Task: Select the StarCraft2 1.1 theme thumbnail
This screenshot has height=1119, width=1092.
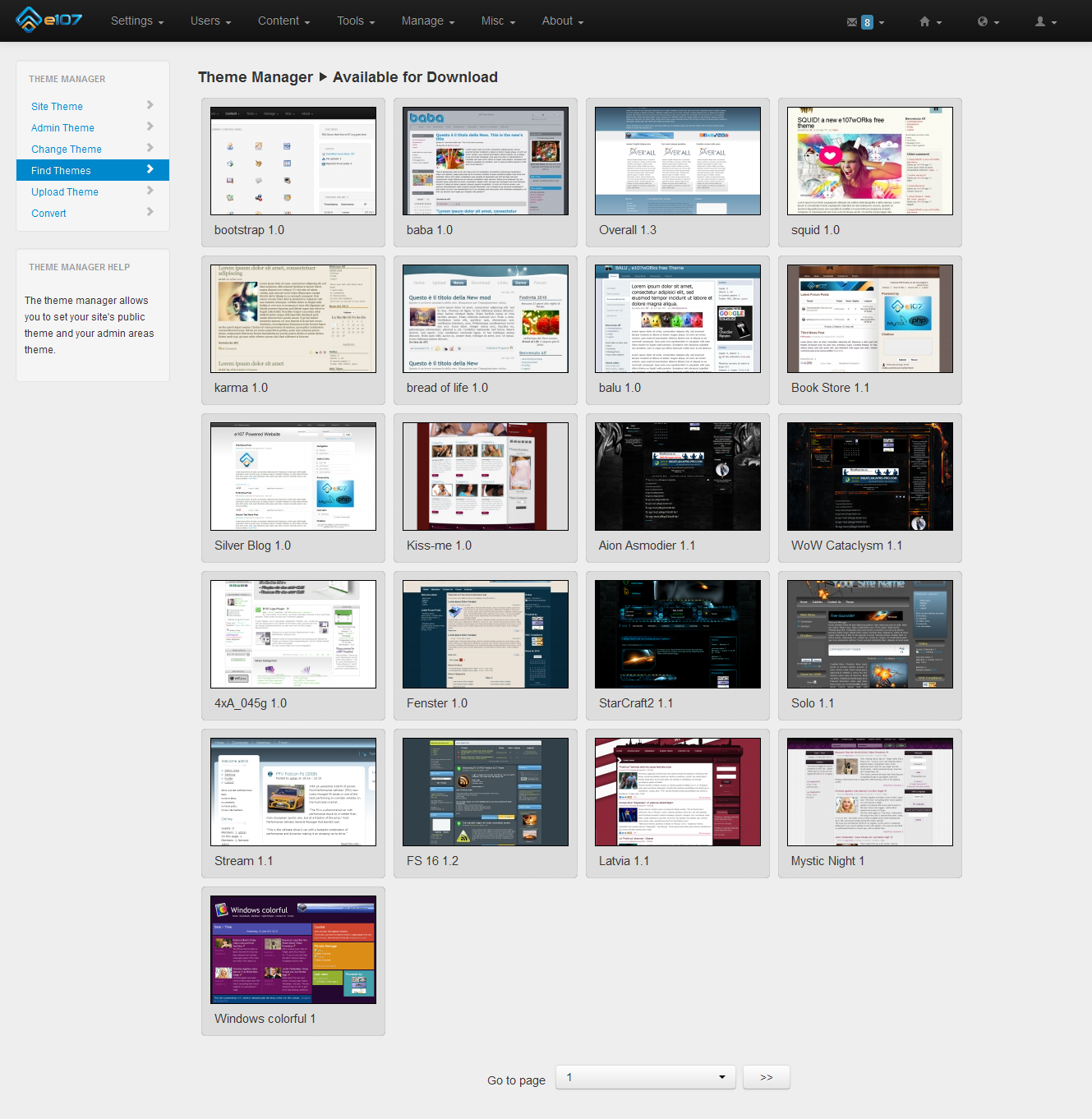Action: 678,634
